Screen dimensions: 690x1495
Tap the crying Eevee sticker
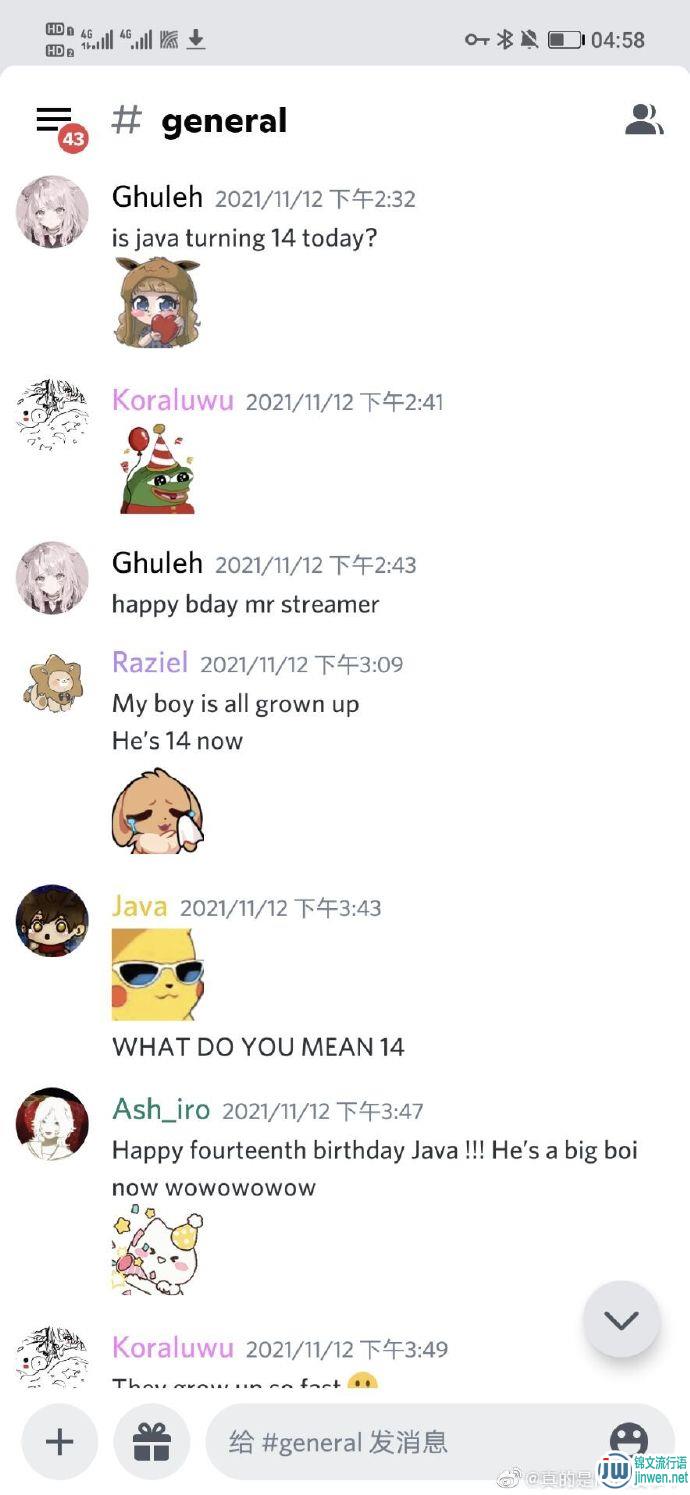[x=157, y=811]
